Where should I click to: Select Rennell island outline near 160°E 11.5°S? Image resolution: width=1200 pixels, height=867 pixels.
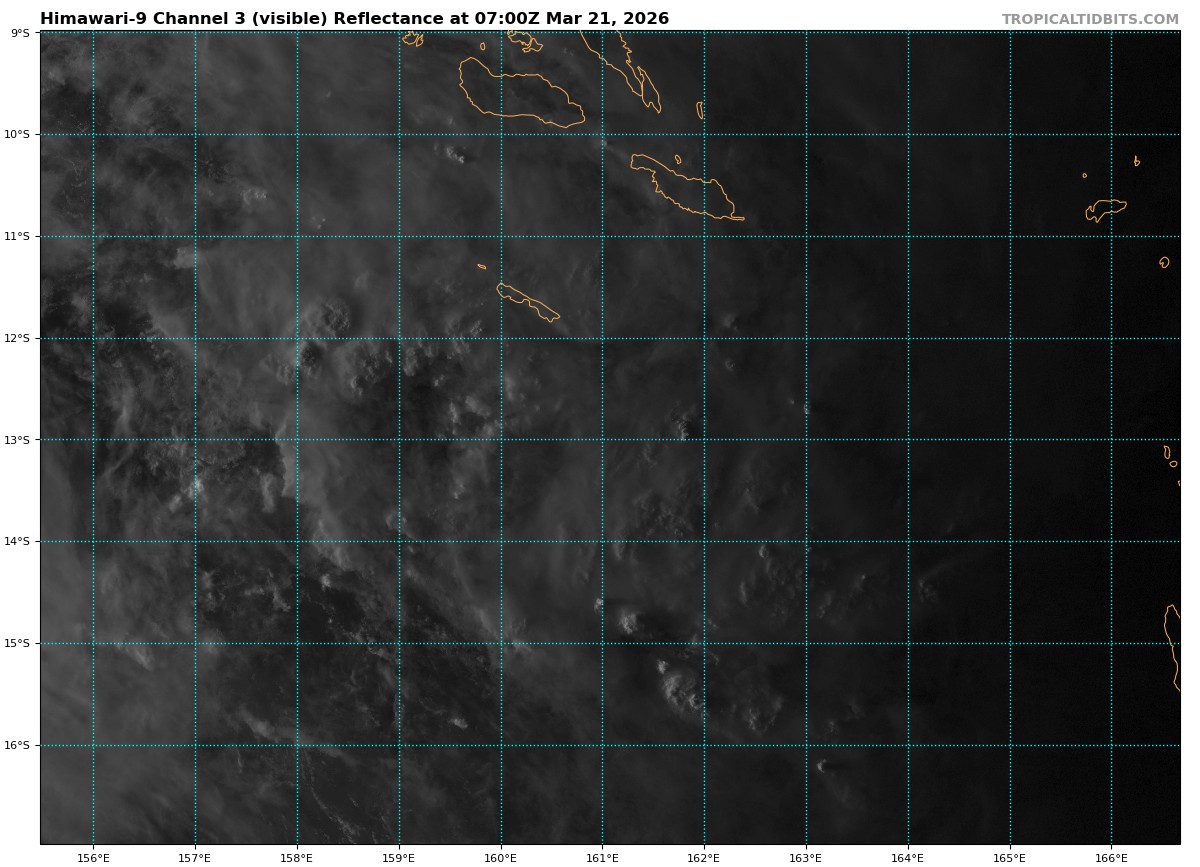click(x=528, y=302)
